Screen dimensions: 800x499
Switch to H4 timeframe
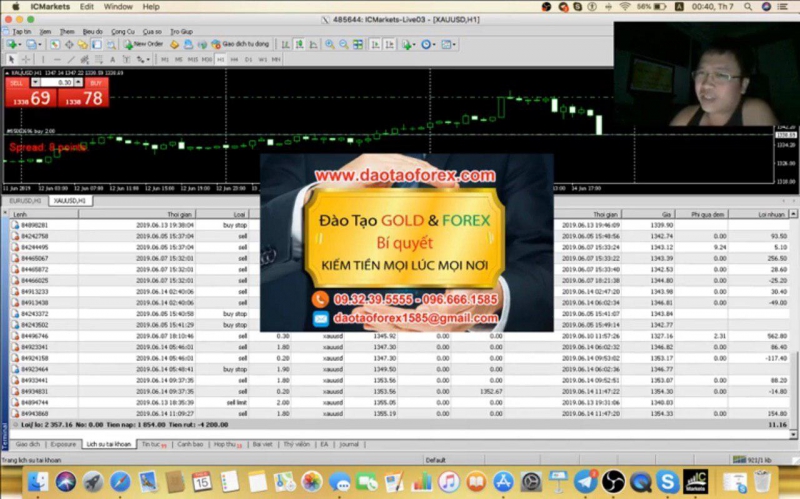click(x=234, y=60)
